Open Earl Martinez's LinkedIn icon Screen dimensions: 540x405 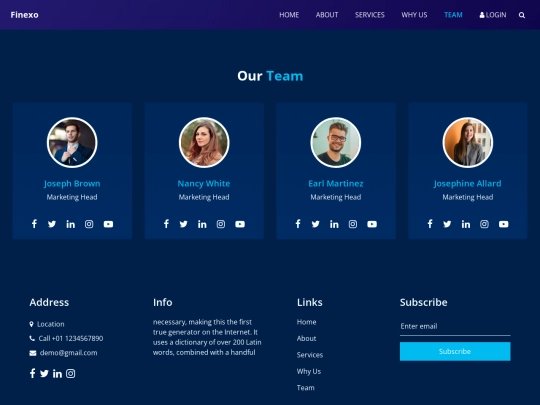click(334, 224)
